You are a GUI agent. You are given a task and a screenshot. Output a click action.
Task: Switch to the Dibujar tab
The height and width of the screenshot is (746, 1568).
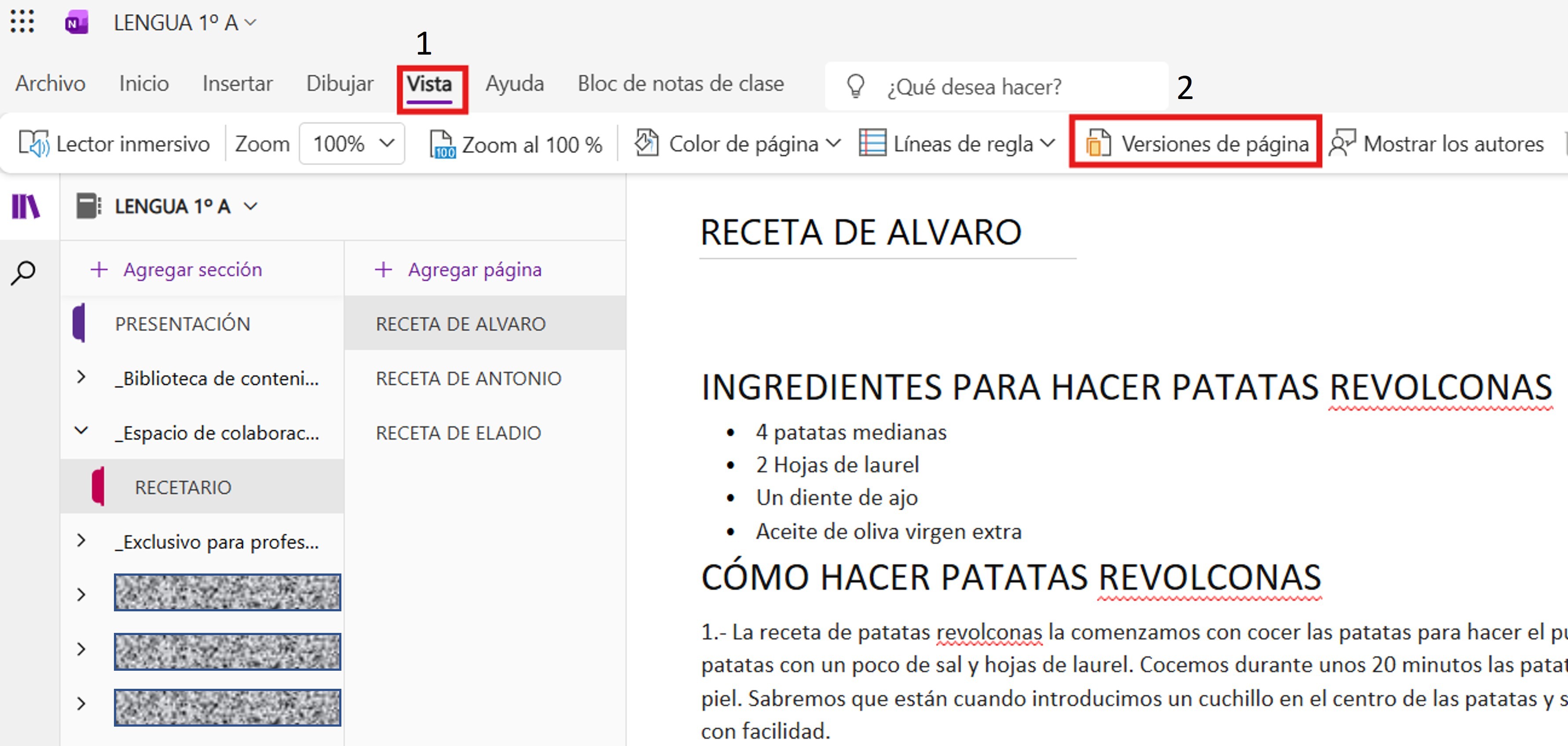tap(340, 84)
